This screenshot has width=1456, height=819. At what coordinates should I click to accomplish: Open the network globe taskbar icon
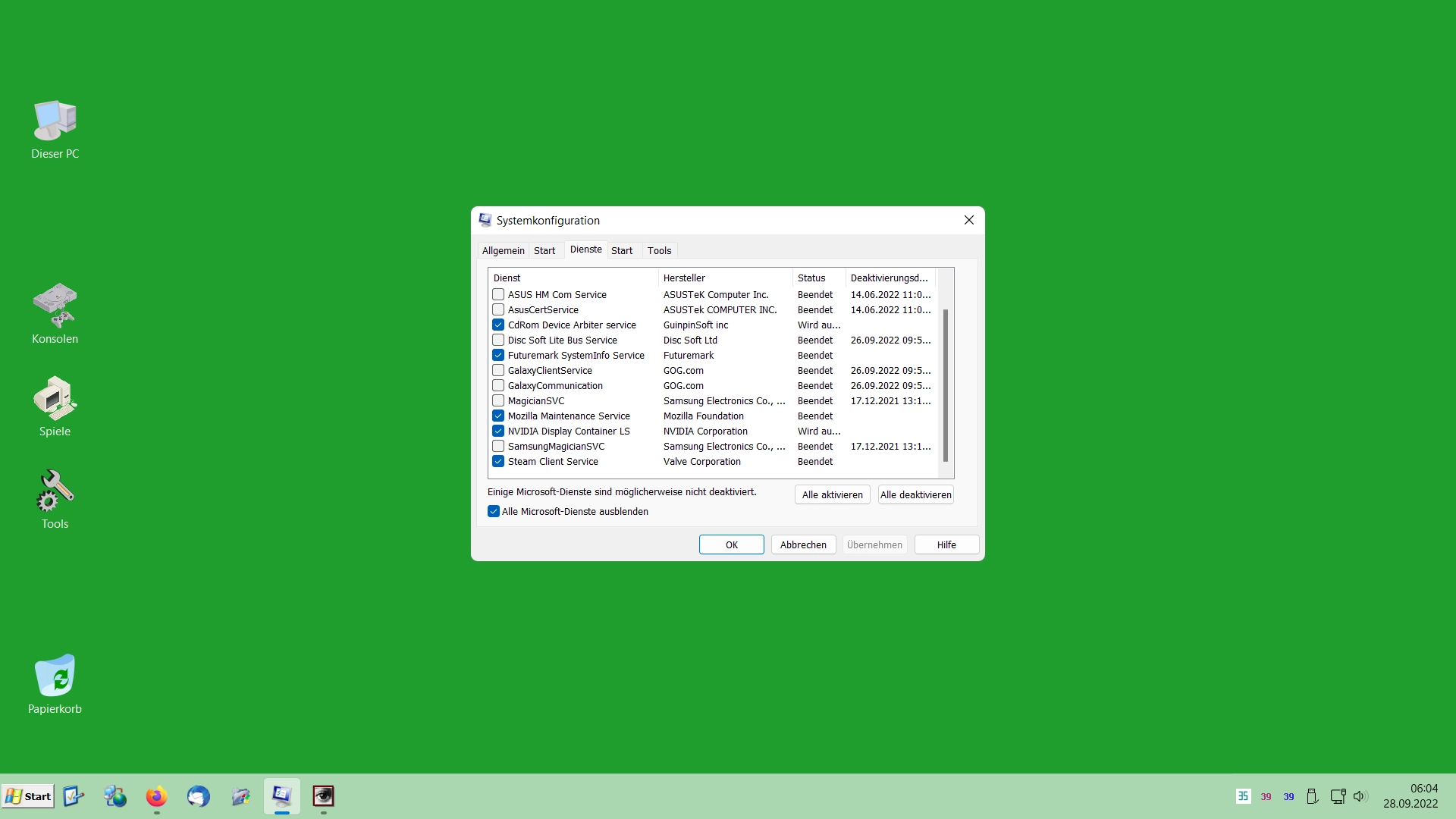[115, 796]
